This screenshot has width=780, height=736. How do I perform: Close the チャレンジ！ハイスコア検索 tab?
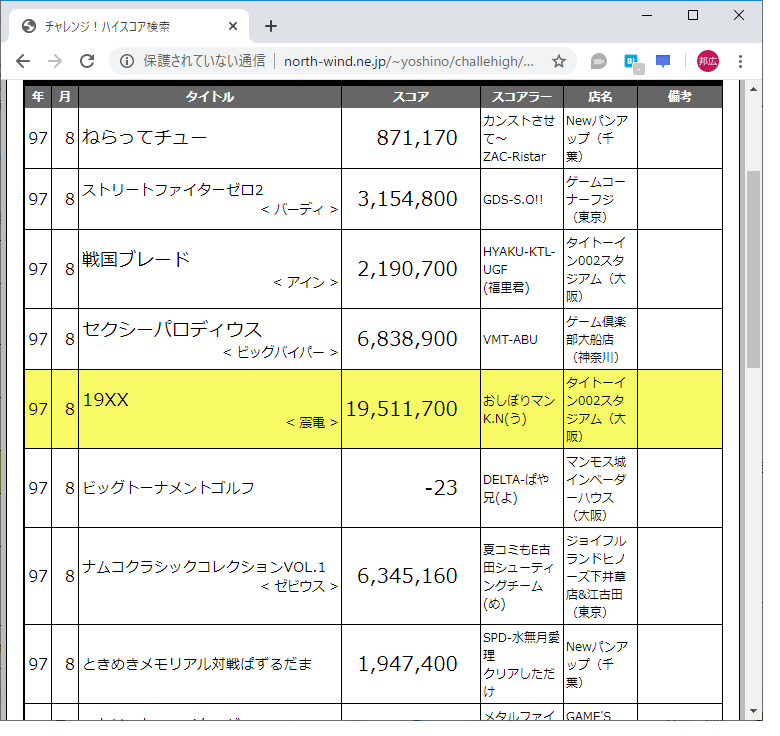tap(233, 26)
